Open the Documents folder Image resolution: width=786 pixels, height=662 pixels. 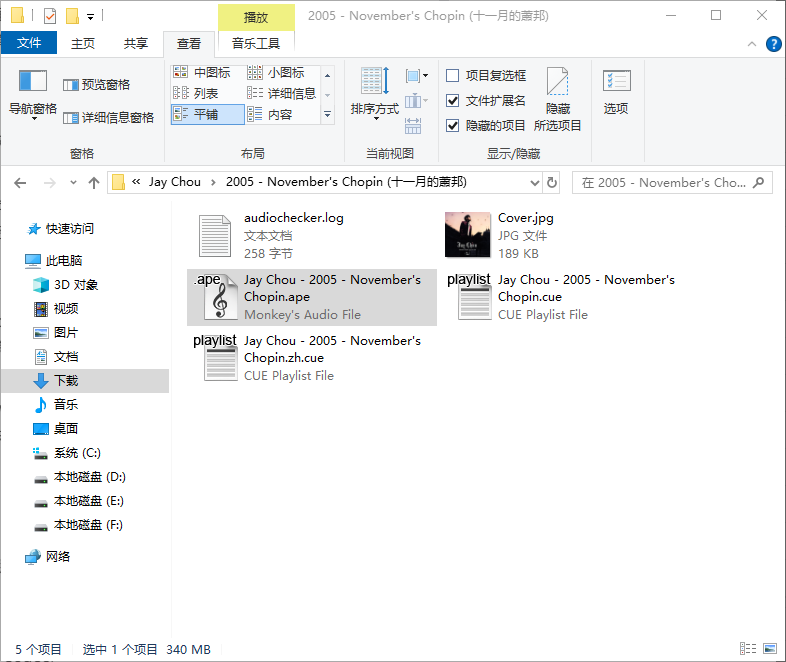[x=56, y=357]
